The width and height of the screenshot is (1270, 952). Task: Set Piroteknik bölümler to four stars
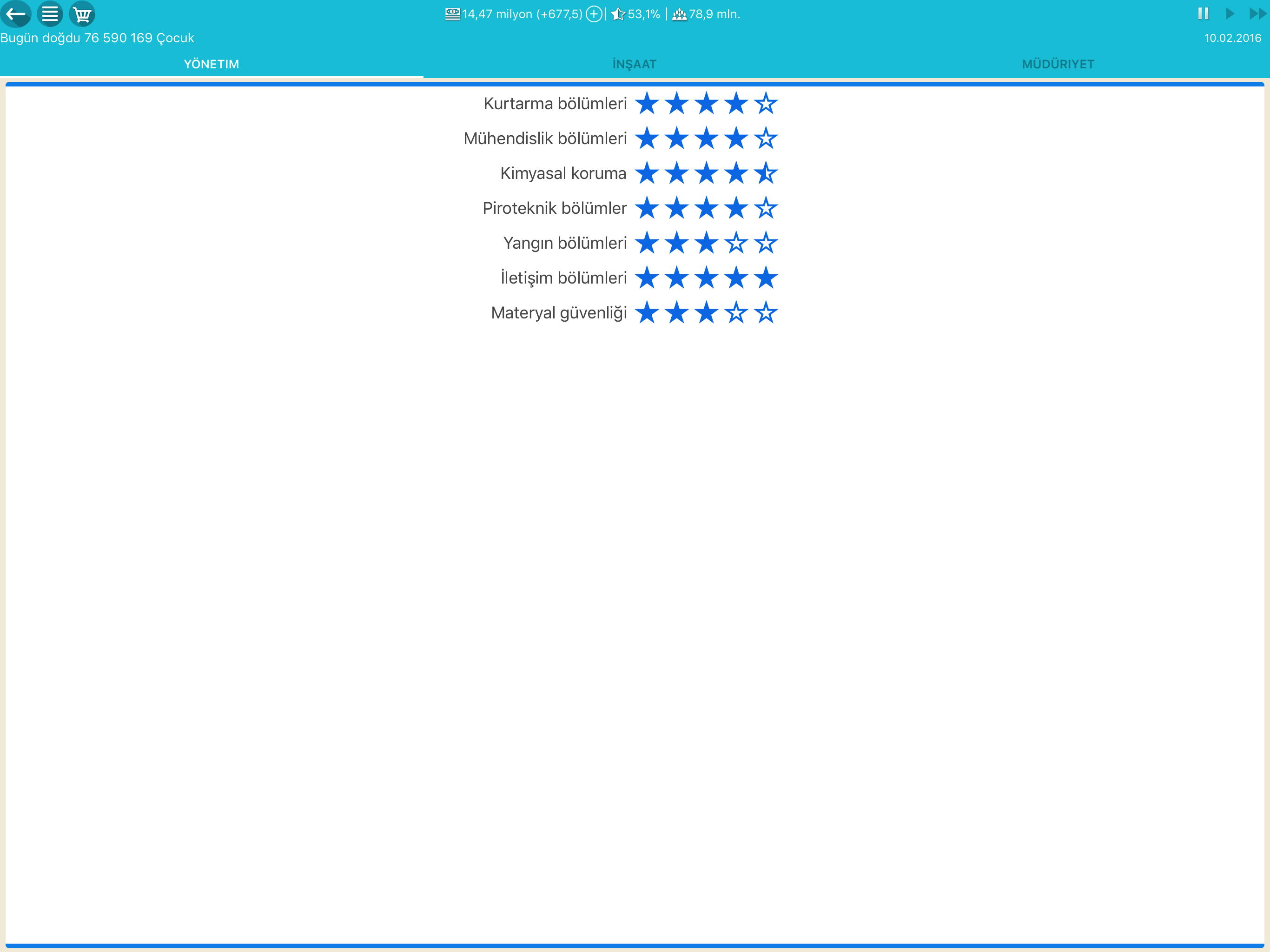736,208
